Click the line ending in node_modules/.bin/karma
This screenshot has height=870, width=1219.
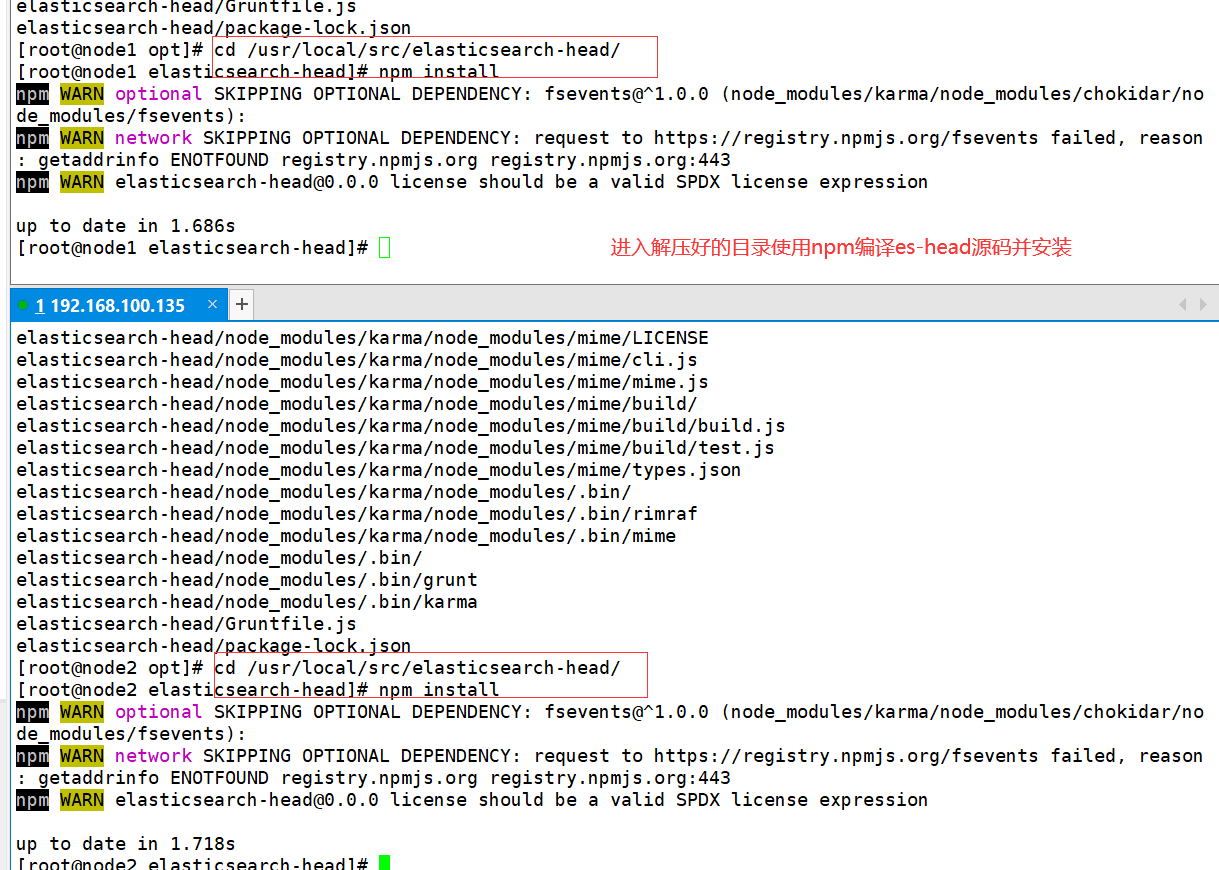[247, 602]
